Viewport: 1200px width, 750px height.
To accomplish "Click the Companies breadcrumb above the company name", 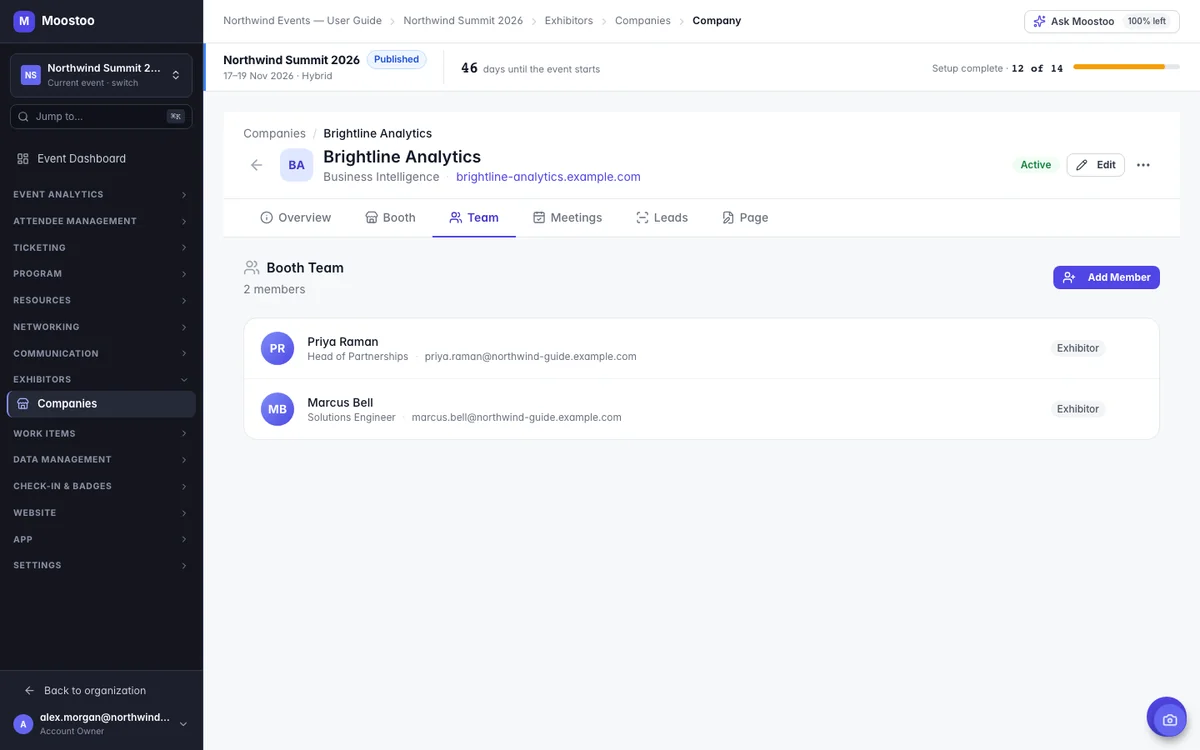I will (x=274, y=133).
